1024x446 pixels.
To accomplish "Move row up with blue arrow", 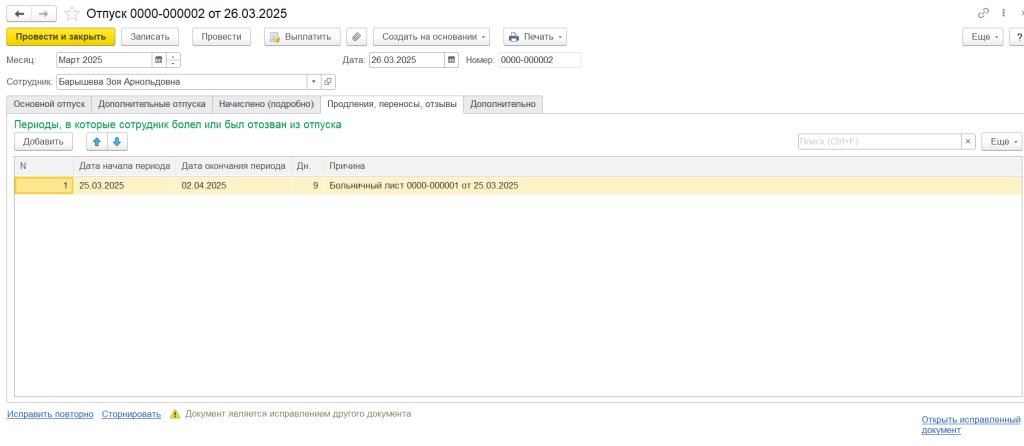I will tap(97, 142).
